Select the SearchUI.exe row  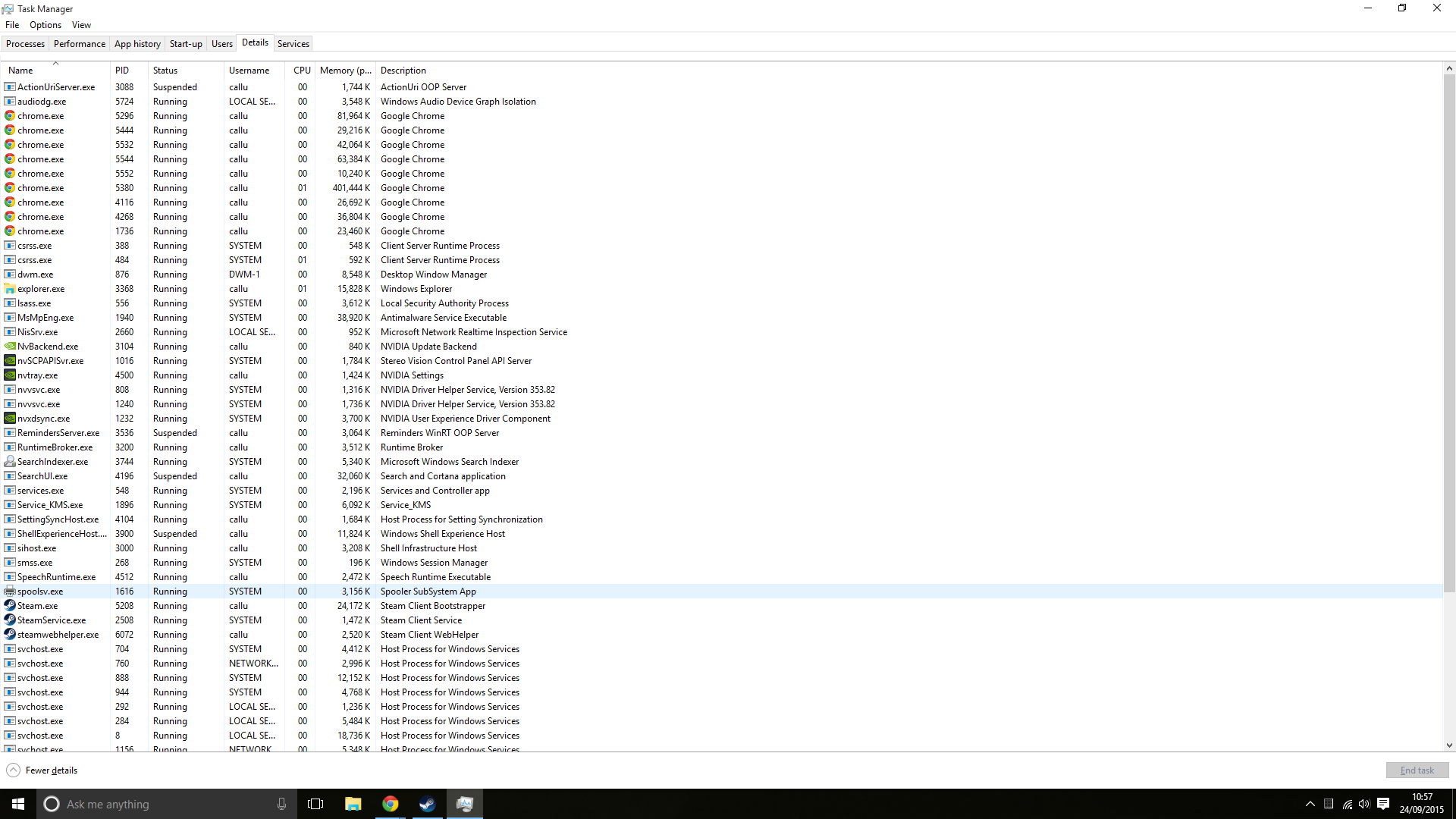[x=722, y=476]
